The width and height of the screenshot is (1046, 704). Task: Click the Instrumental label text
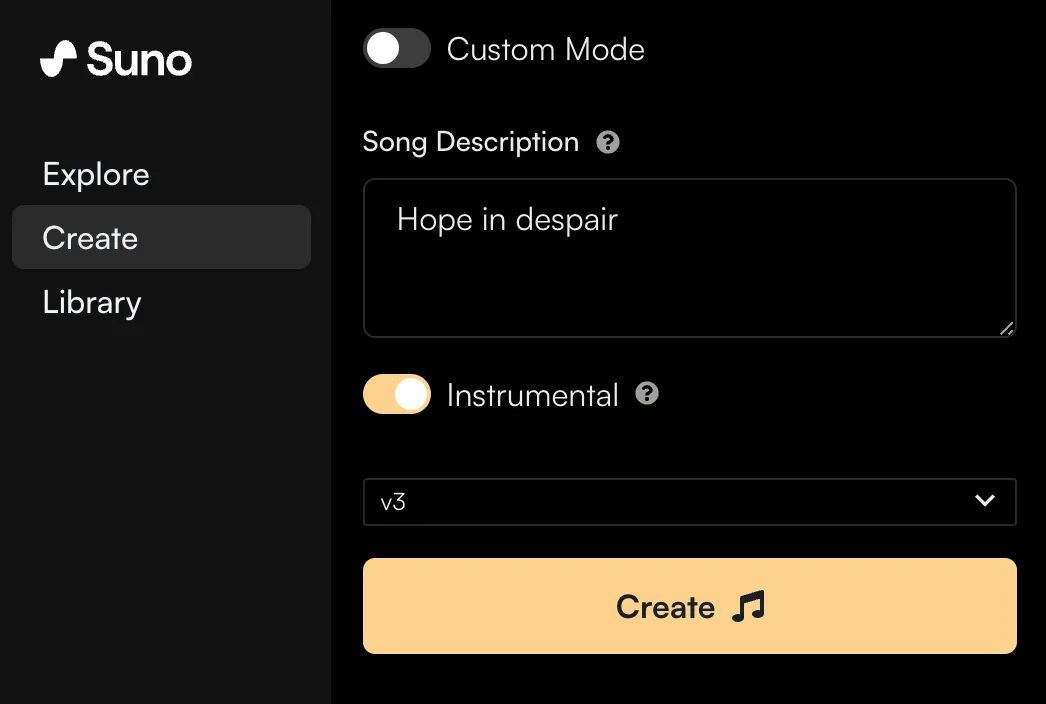(532, 395)
